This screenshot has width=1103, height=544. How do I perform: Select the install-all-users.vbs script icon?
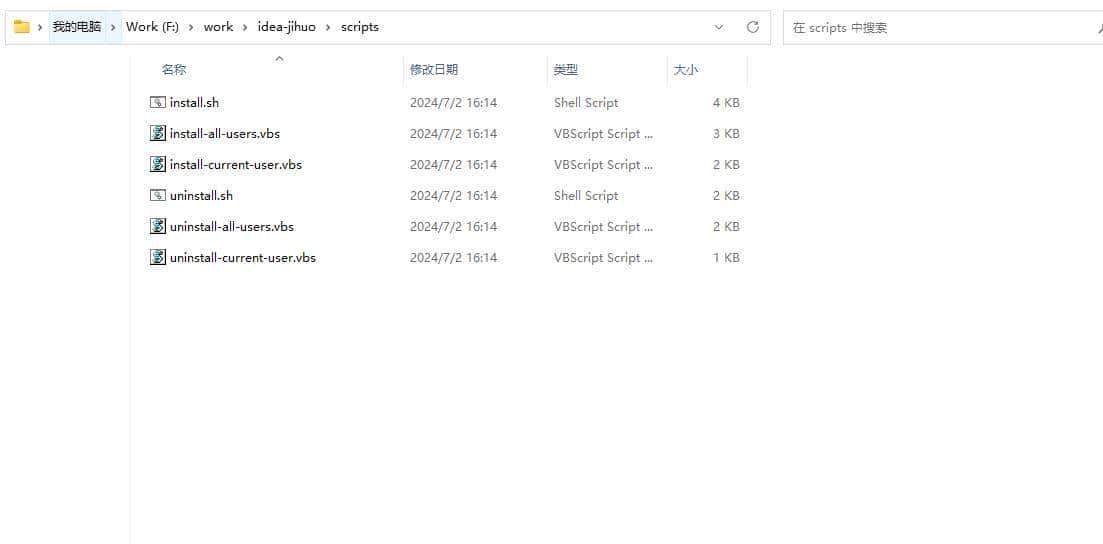(x=158, y=133)
